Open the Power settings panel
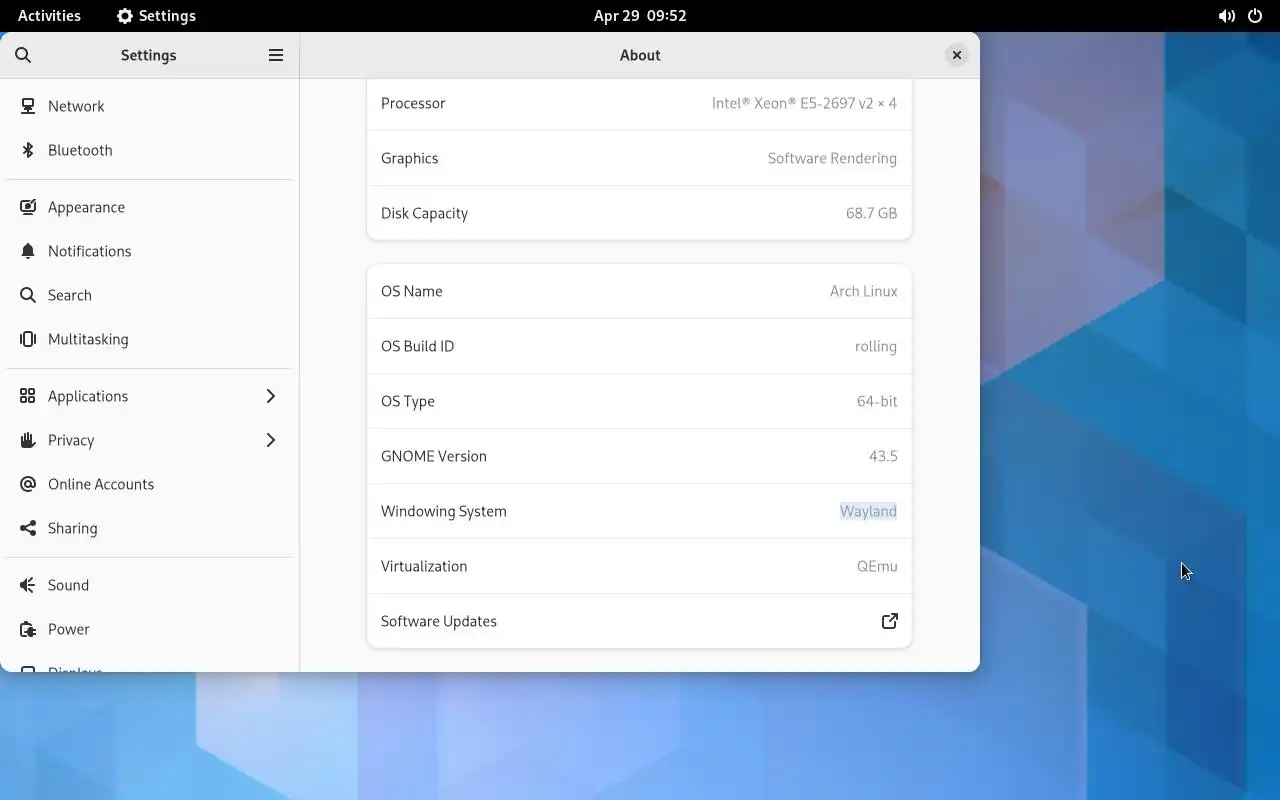The height and width of the screenshot is (800, 1280). coord(149,629)
